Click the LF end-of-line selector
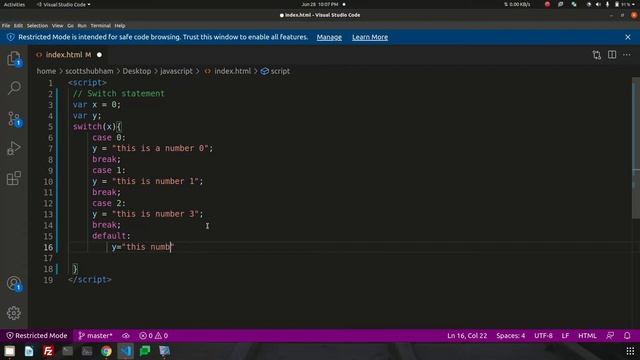The image size is (640, 360). coord(565,336)
